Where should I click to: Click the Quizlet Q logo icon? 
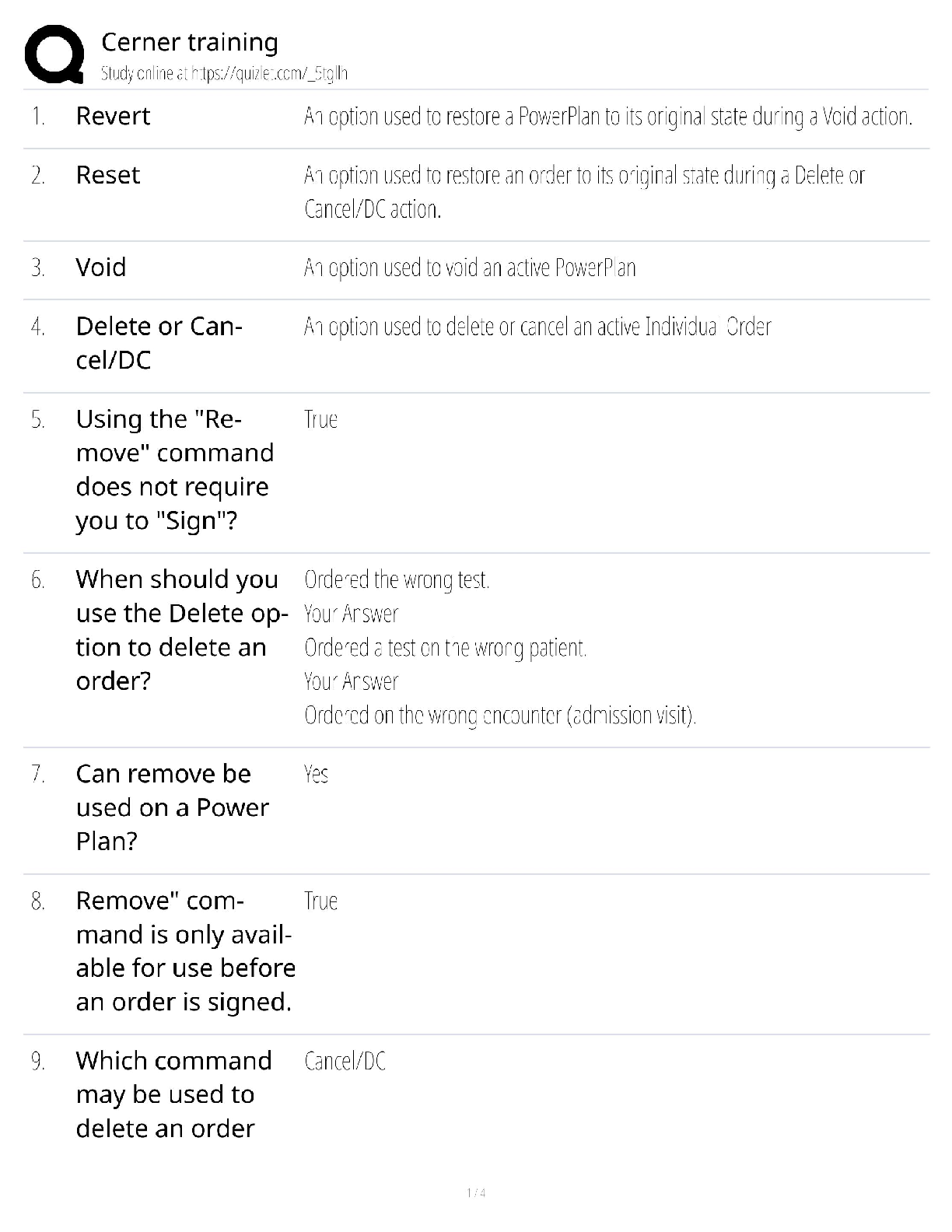pos(54,54)
